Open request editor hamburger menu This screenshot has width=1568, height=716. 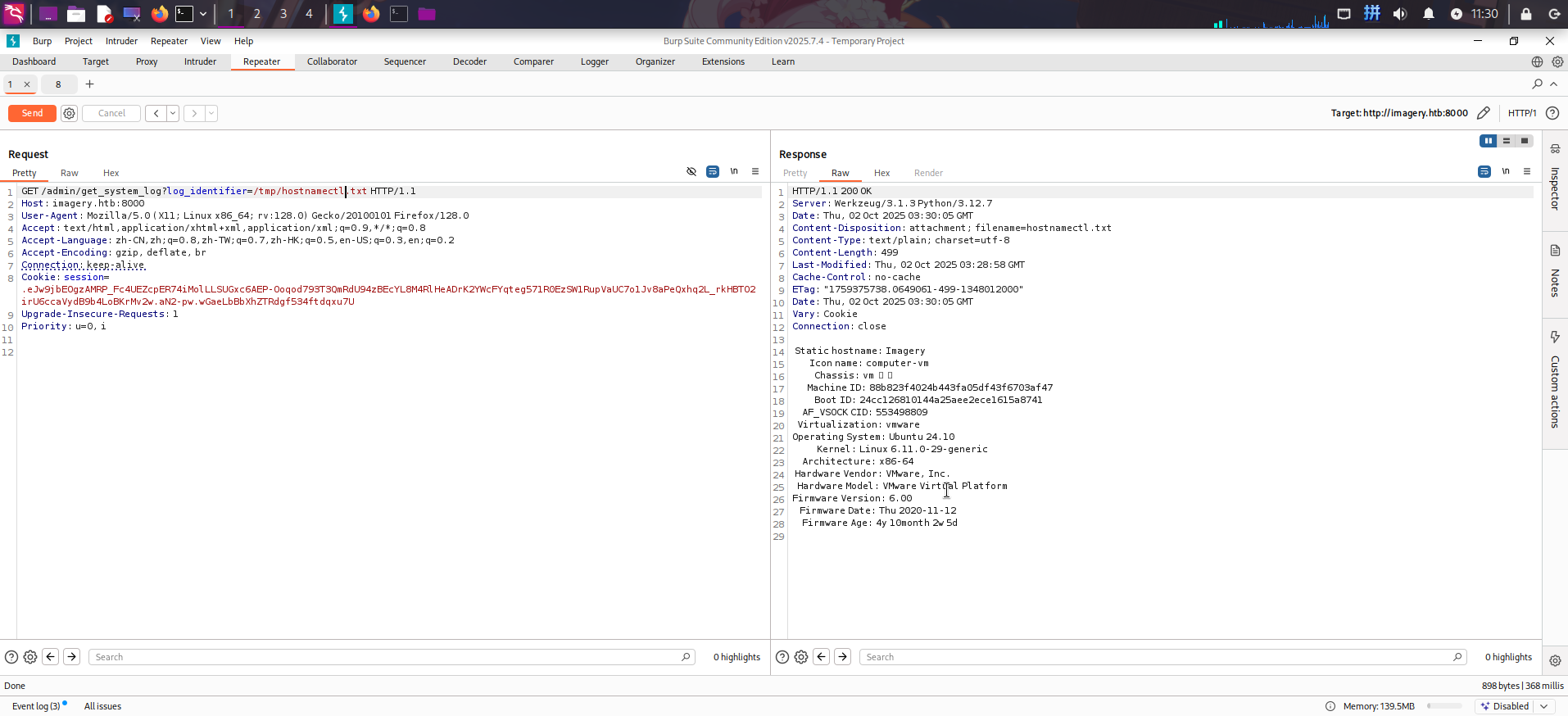click(755, 171)
